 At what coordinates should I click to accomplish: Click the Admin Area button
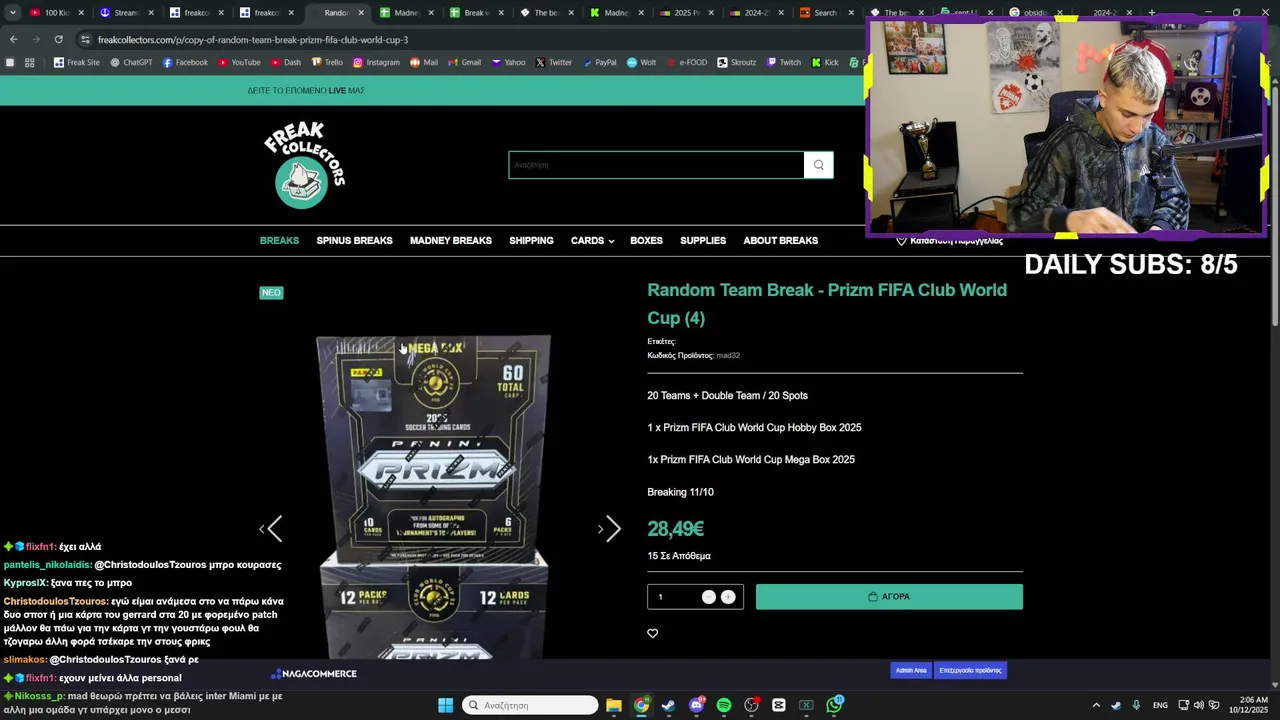click(x=911, y=670)
